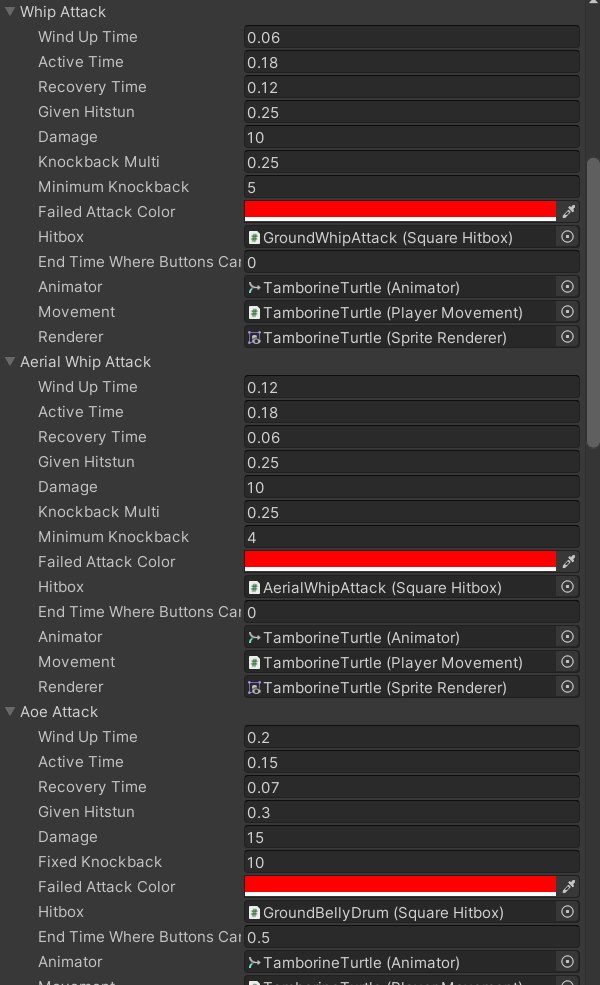Click the eyedropper next to Aerial Whip Attack's color
600x985 pixels.
(569, 561)
